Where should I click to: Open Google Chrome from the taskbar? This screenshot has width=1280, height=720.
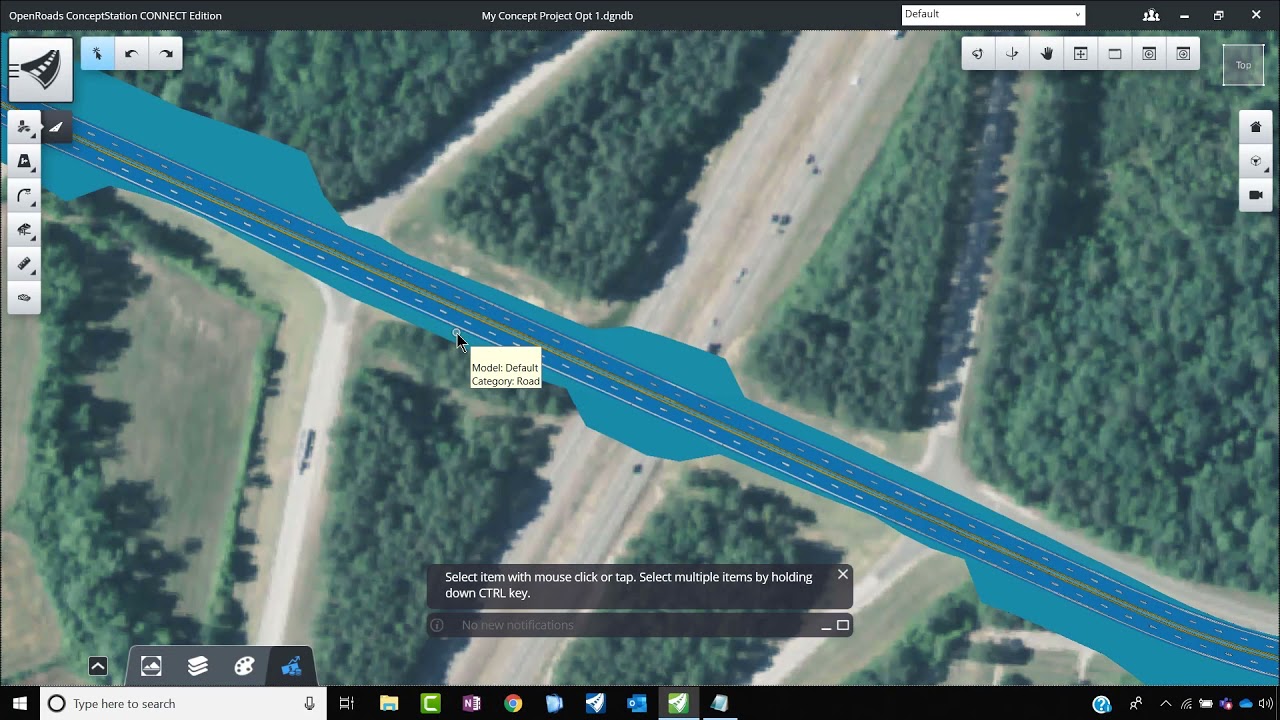click(513, 704)
